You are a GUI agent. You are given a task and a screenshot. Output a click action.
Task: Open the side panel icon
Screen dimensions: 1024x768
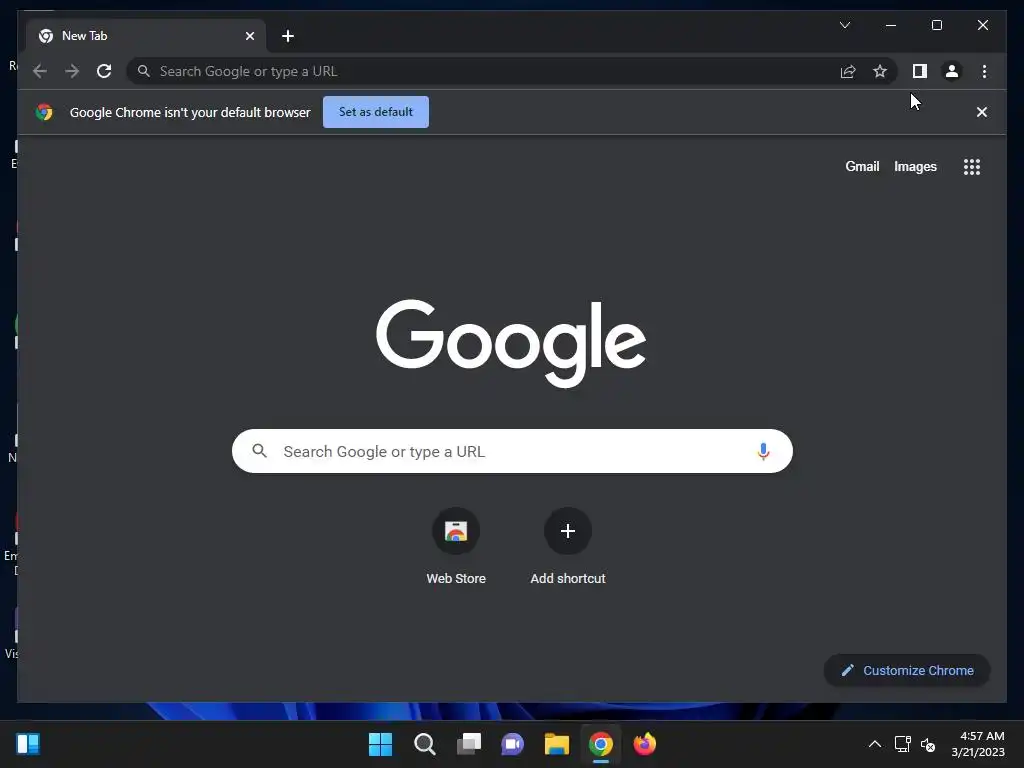coord(920,71)
